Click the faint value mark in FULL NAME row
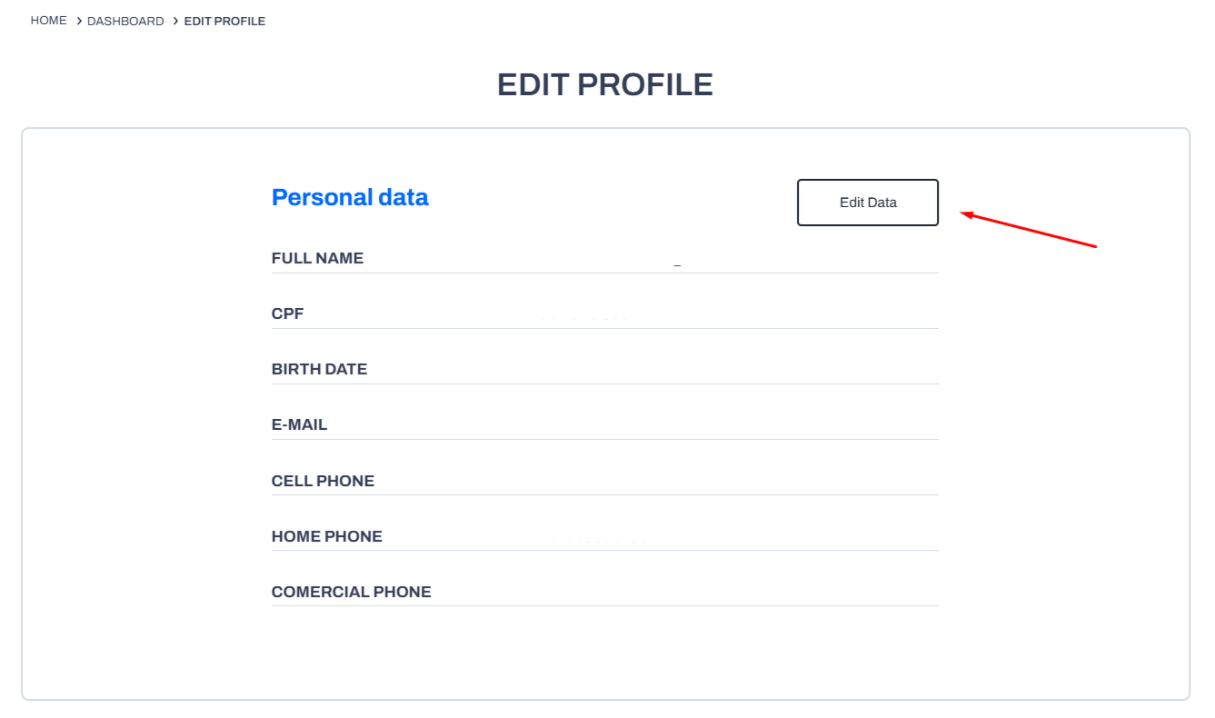This screenshot has height=718, width=1215. [677, 265]
